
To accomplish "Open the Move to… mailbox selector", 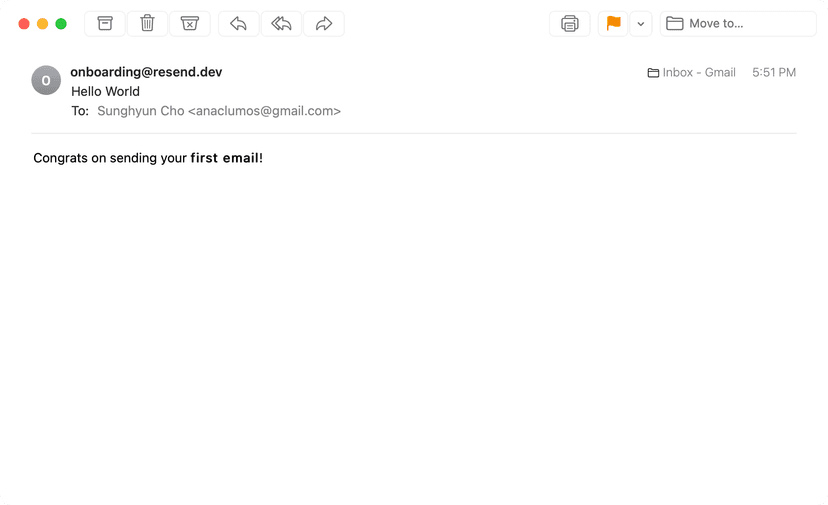I will click(x=738, y=23).
